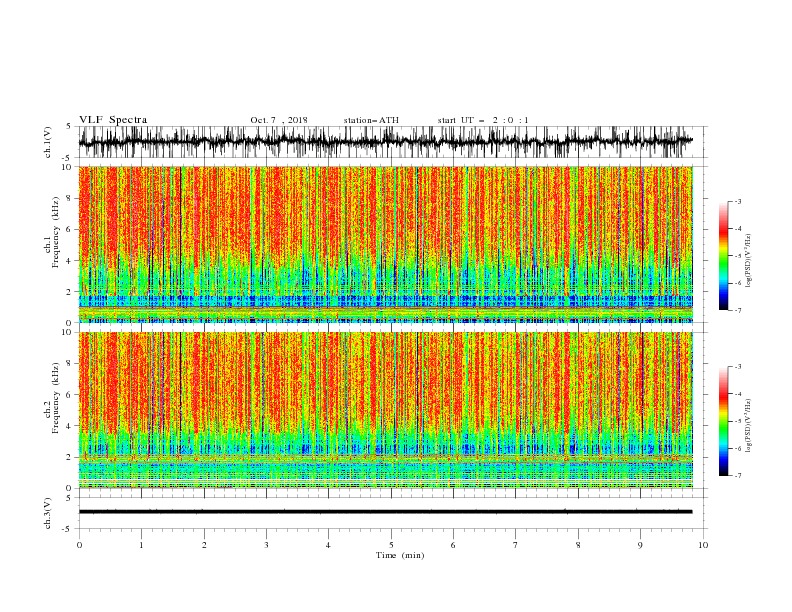The height and width of the screenshot is (612, 792).
Task: Click the ch.1 voltage waveform trace
Action: click(x=385, y=142)
